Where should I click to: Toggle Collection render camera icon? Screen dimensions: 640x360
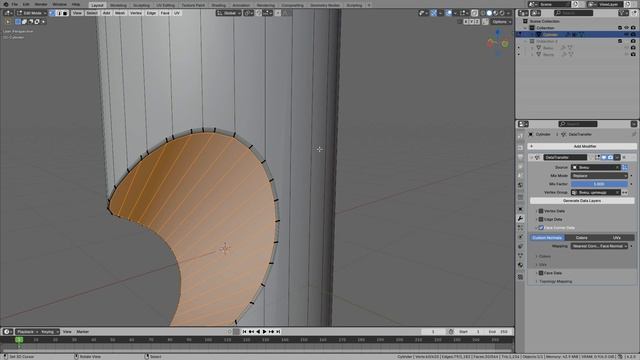pyautogui.click(x=633, y=28)
